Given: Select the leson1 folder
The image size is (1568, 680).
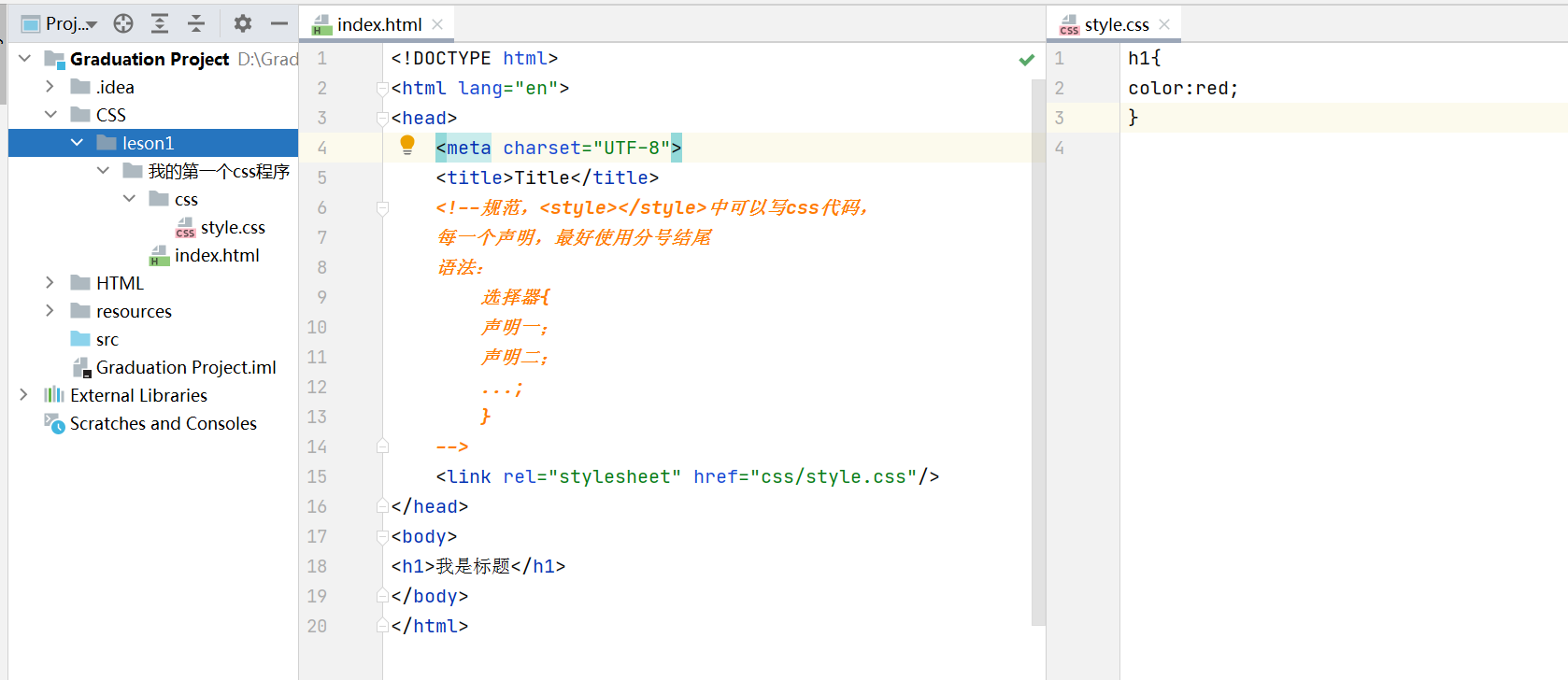Looking at the screenshot, I should 153,143.
